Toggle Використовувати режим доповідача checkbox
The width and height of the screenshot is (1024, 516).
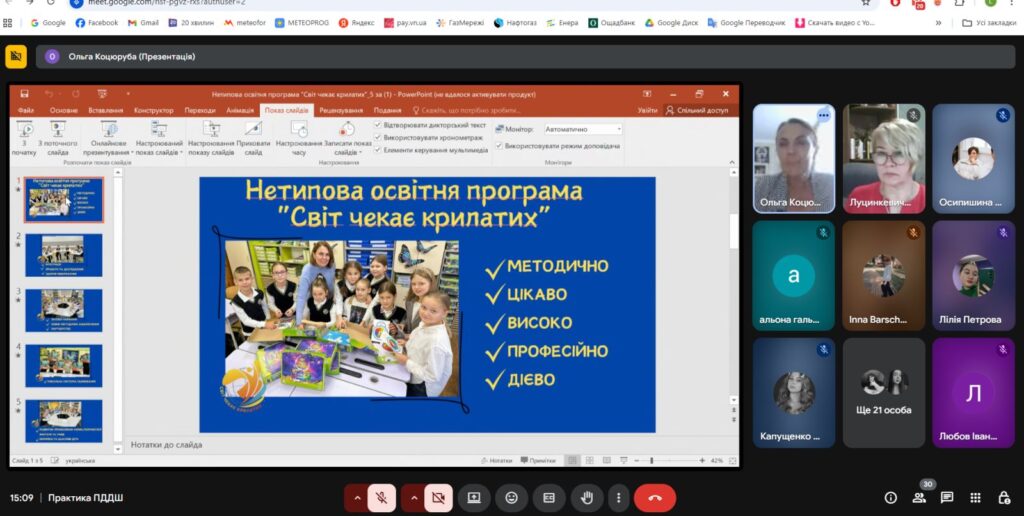coord(499,146)
